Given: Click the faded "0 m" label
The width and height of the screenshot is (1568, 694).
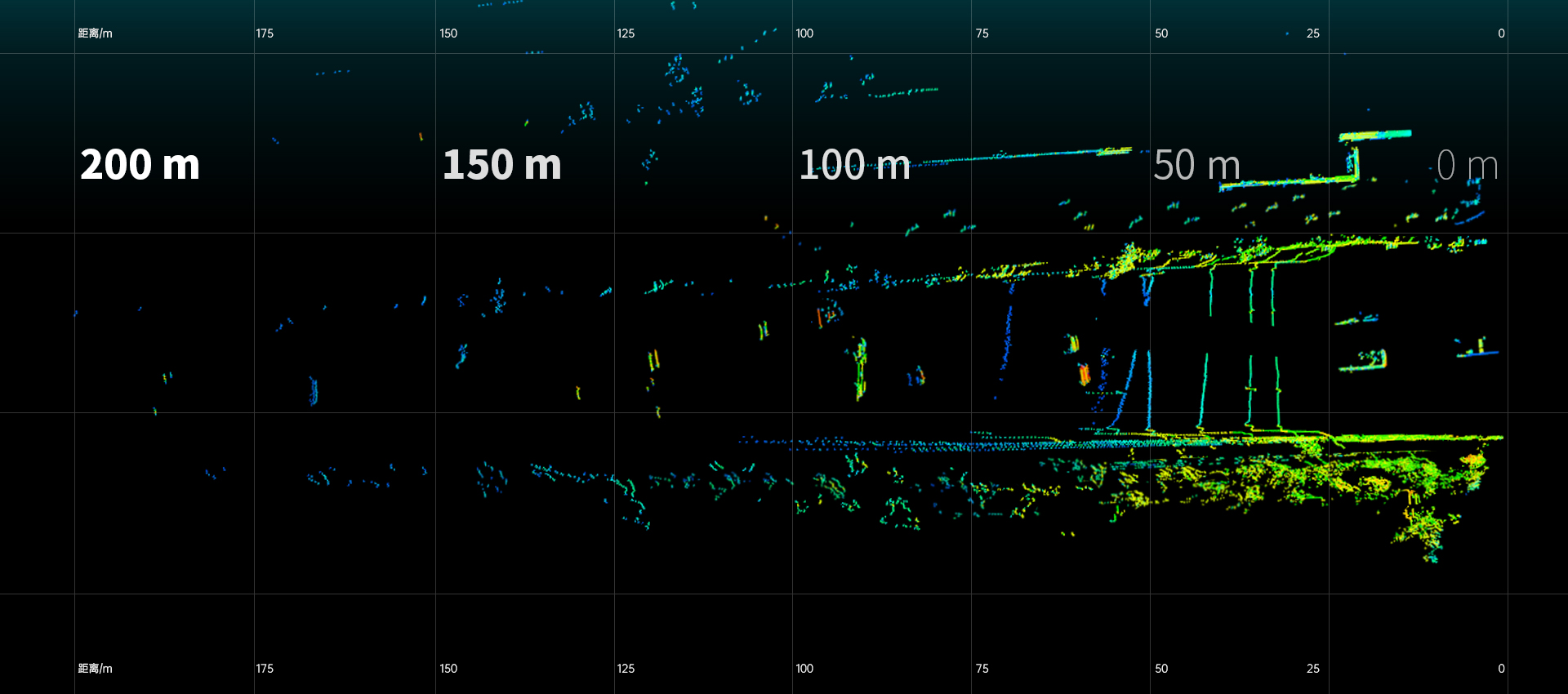Looking at the screenshot, I should pos(1467,165).
